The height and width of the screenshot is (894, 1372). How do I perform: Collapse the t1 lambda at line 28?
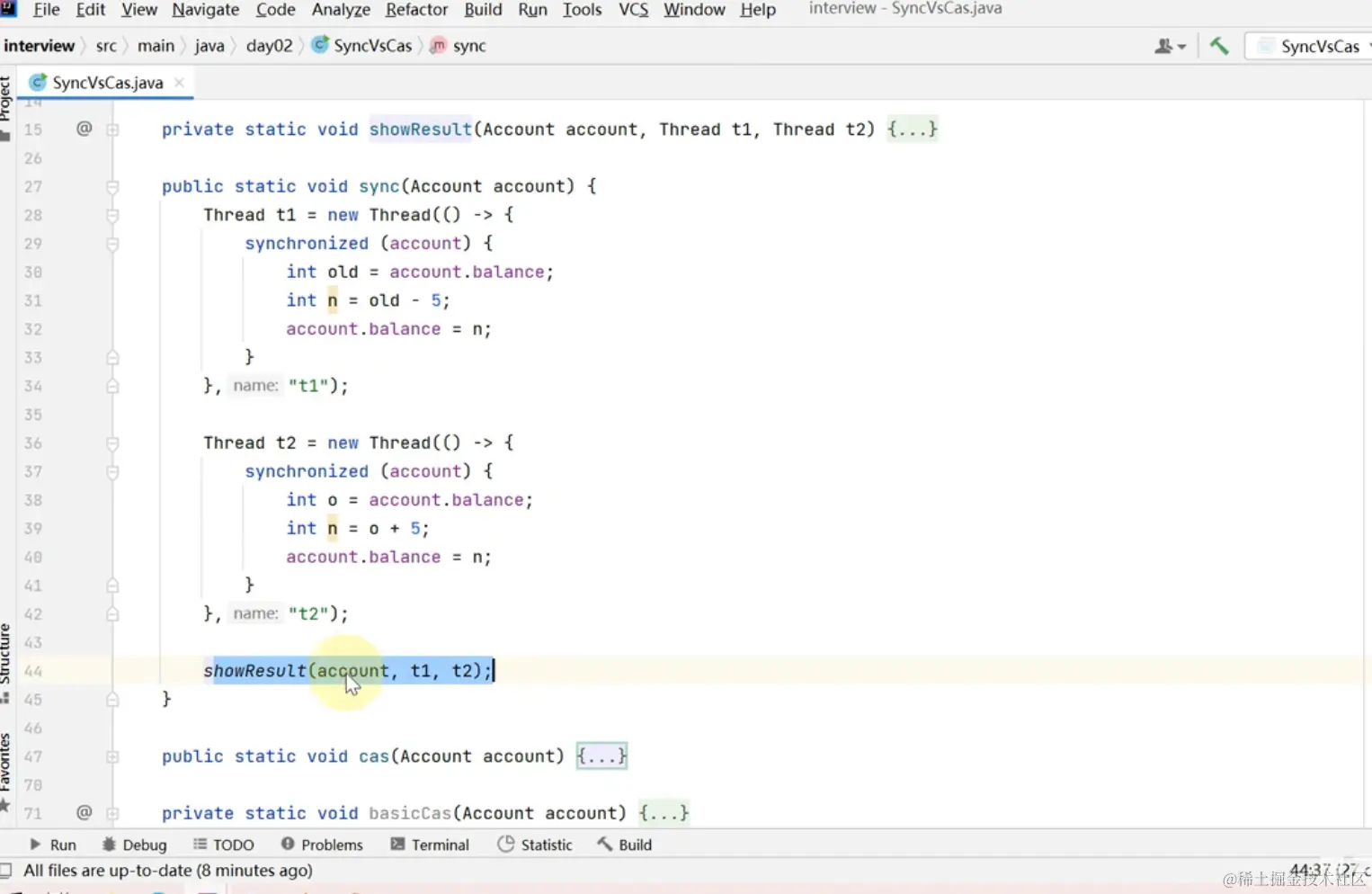click(112, 215)
